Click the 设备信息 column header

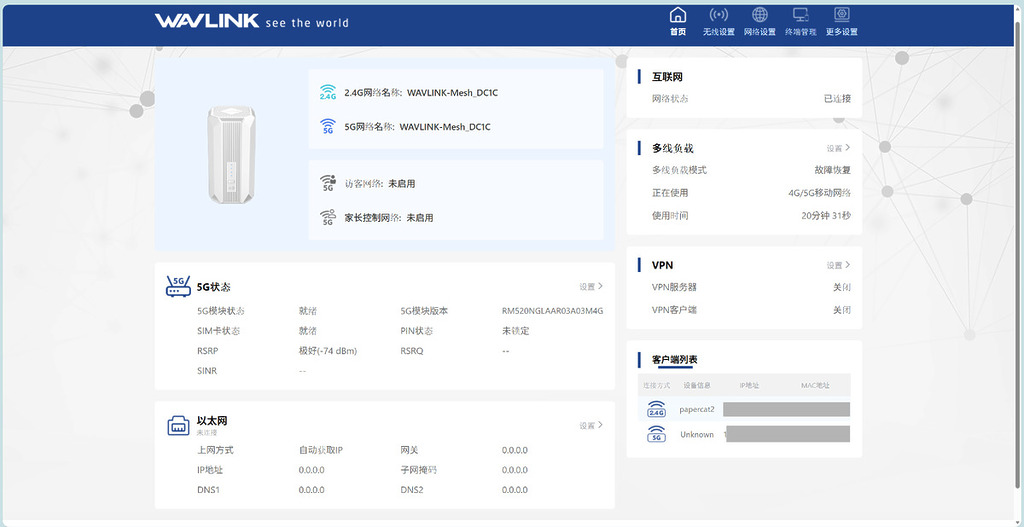(x=697, y=385)
